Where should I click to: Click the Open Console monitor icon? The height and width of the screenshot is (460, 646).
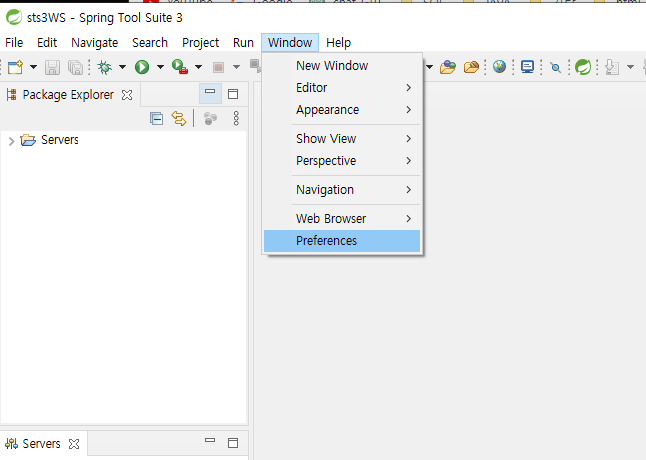click(x=527, y=67)
